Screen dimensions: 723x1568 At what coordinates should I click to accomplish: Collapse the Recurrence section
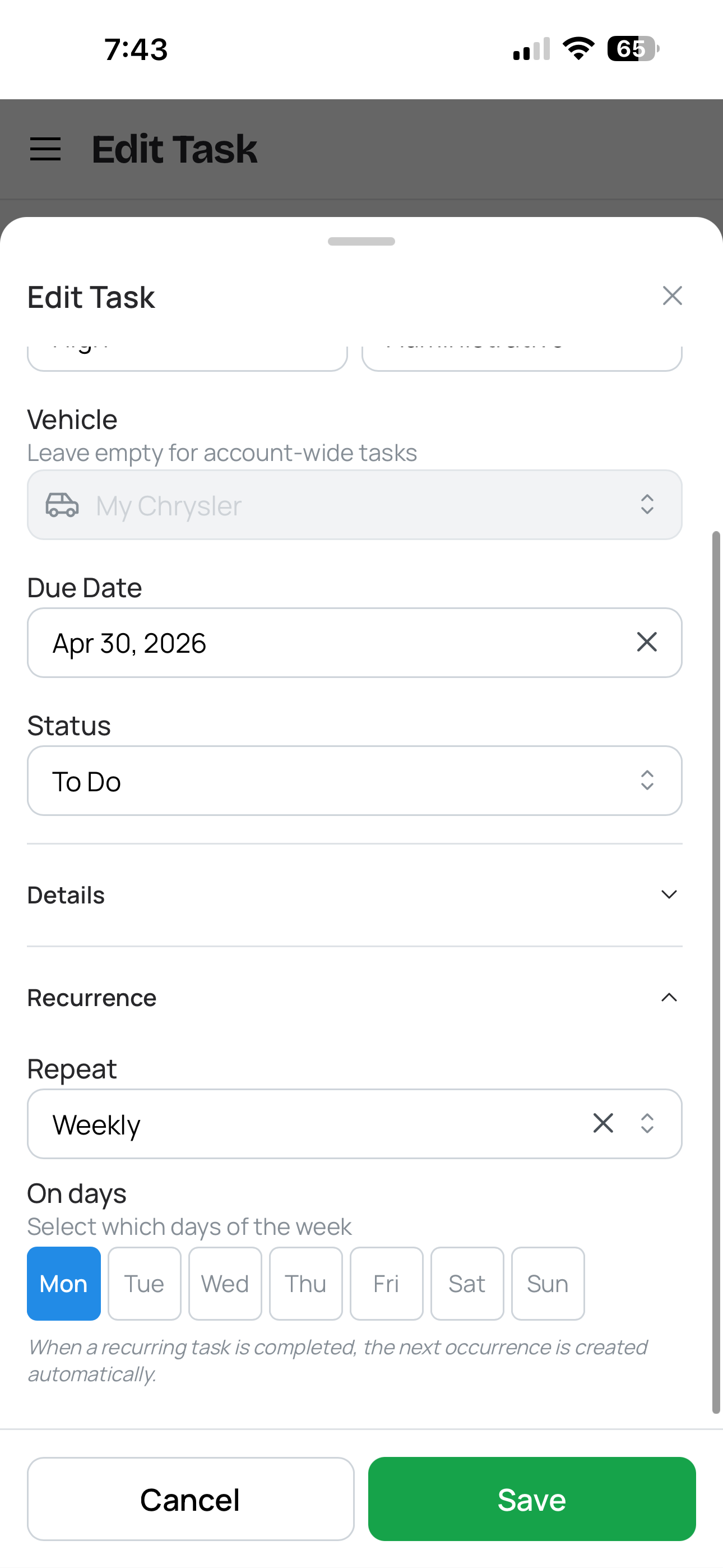point(668,997)
